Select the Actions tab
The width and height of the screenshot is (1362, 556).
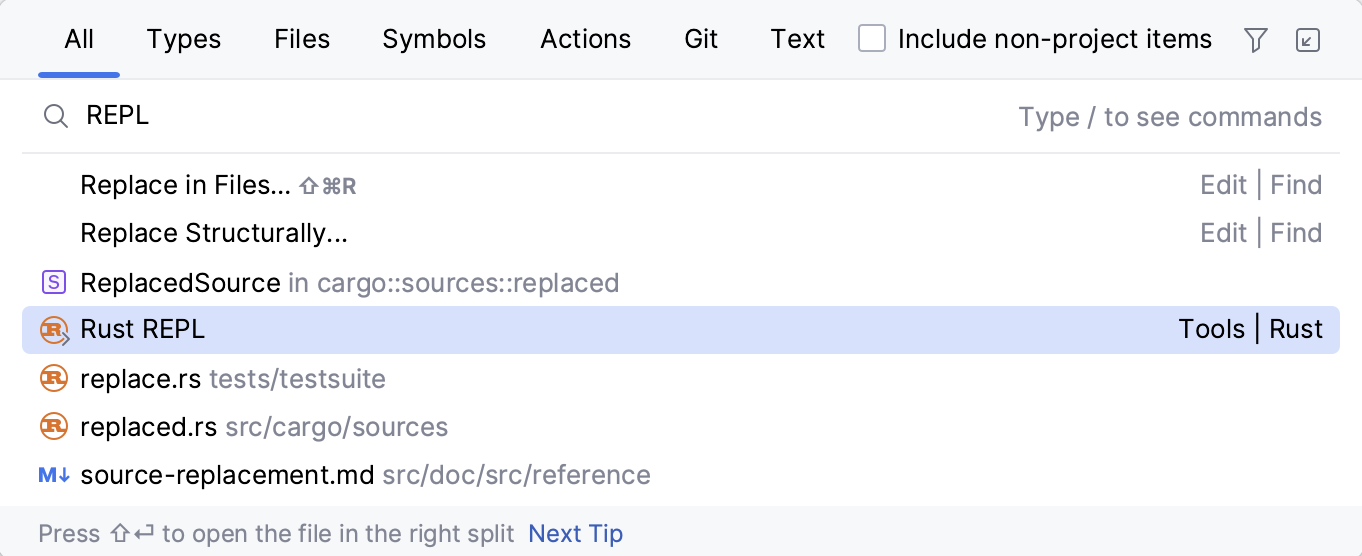[585, 39]
